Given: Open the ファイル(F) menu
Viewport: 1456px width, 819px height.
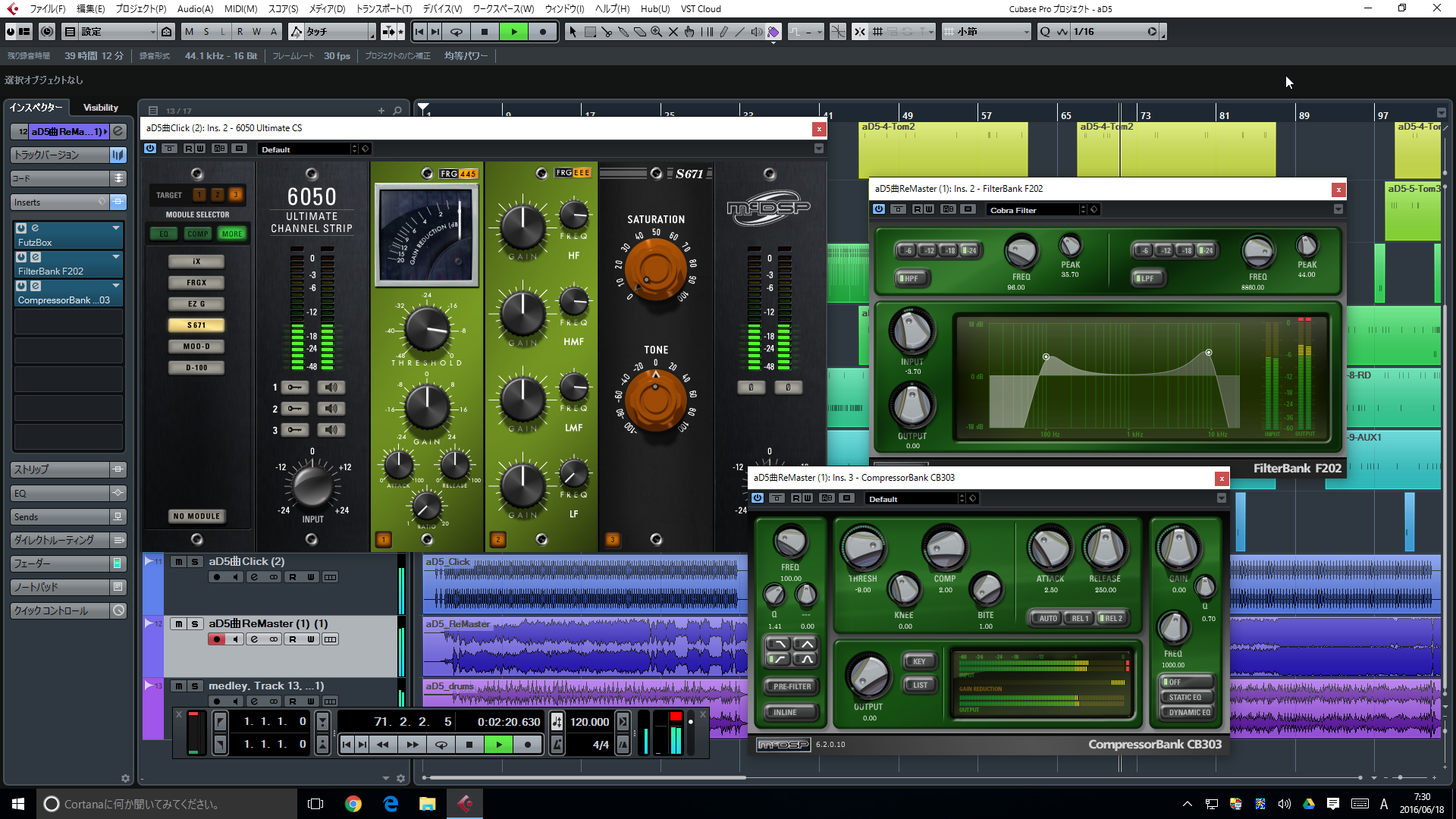Looking at the screenshot, I should click(48, 9).
